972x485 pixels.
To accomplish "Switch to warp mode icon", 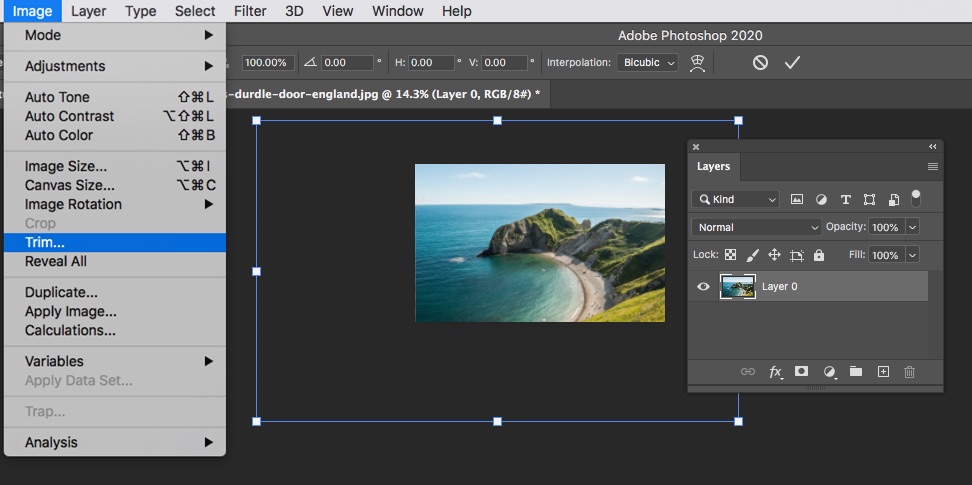I will tap(699, 62).
